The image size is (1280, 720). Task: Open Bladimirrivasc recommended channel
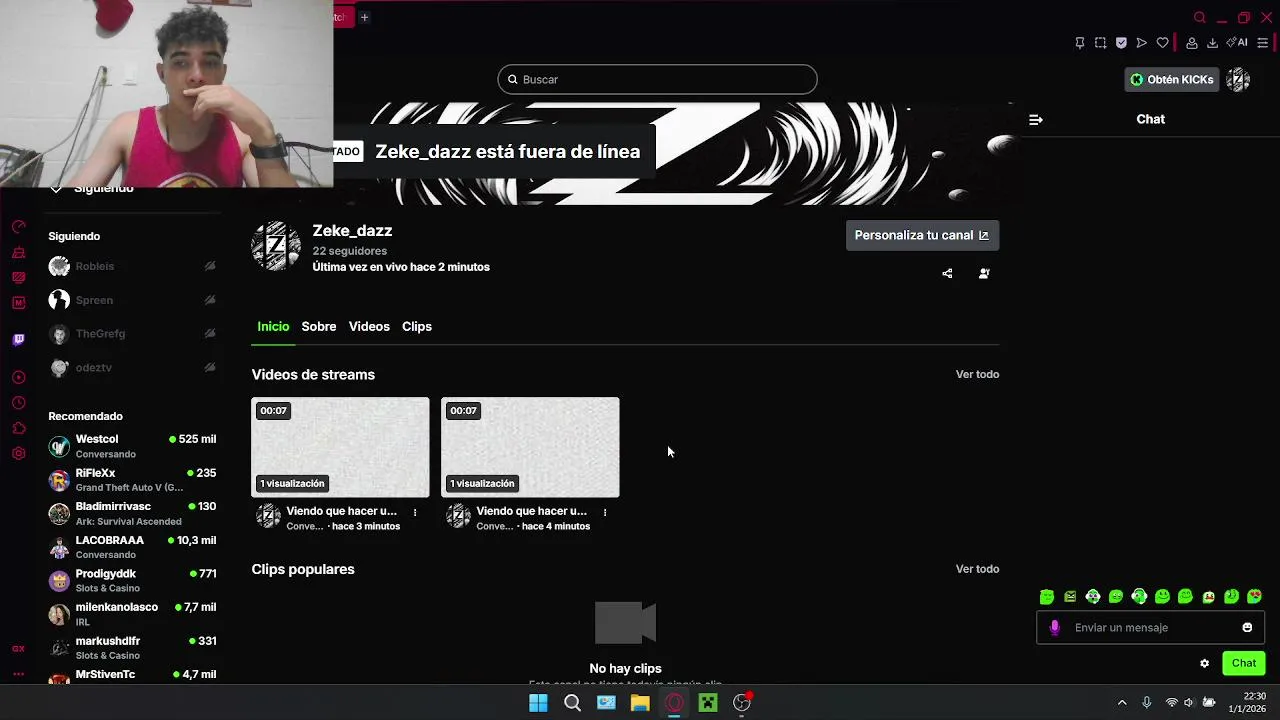(132, 513)
